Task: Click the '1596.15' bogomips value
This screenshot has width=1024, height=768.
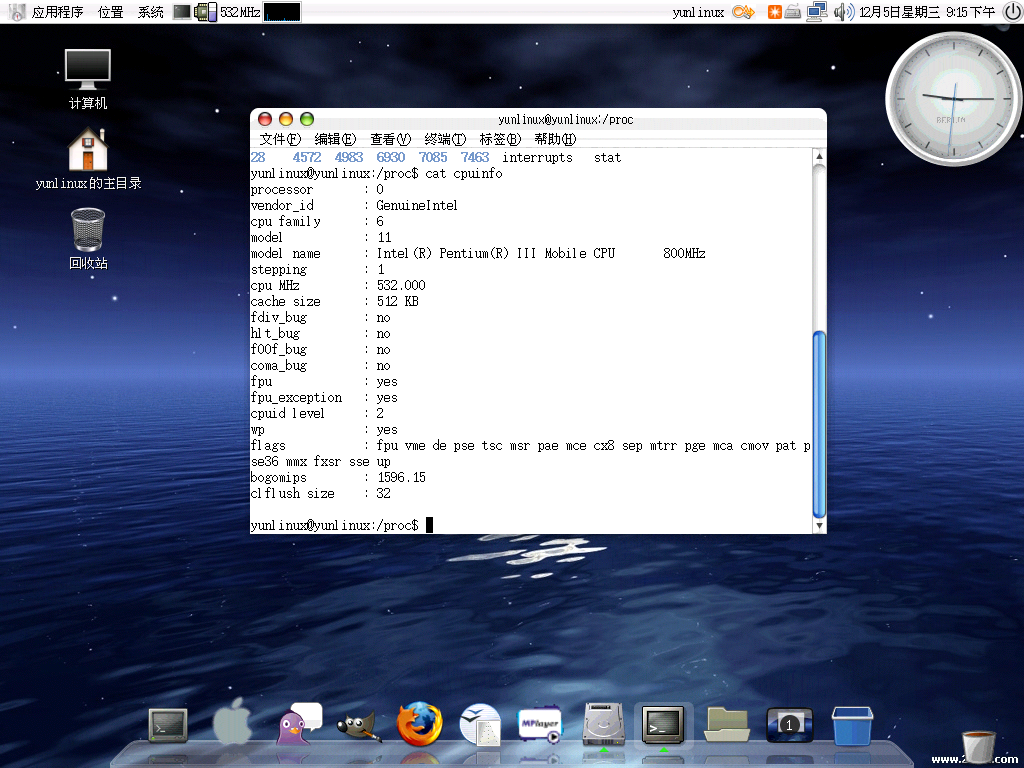Action: 402,477
